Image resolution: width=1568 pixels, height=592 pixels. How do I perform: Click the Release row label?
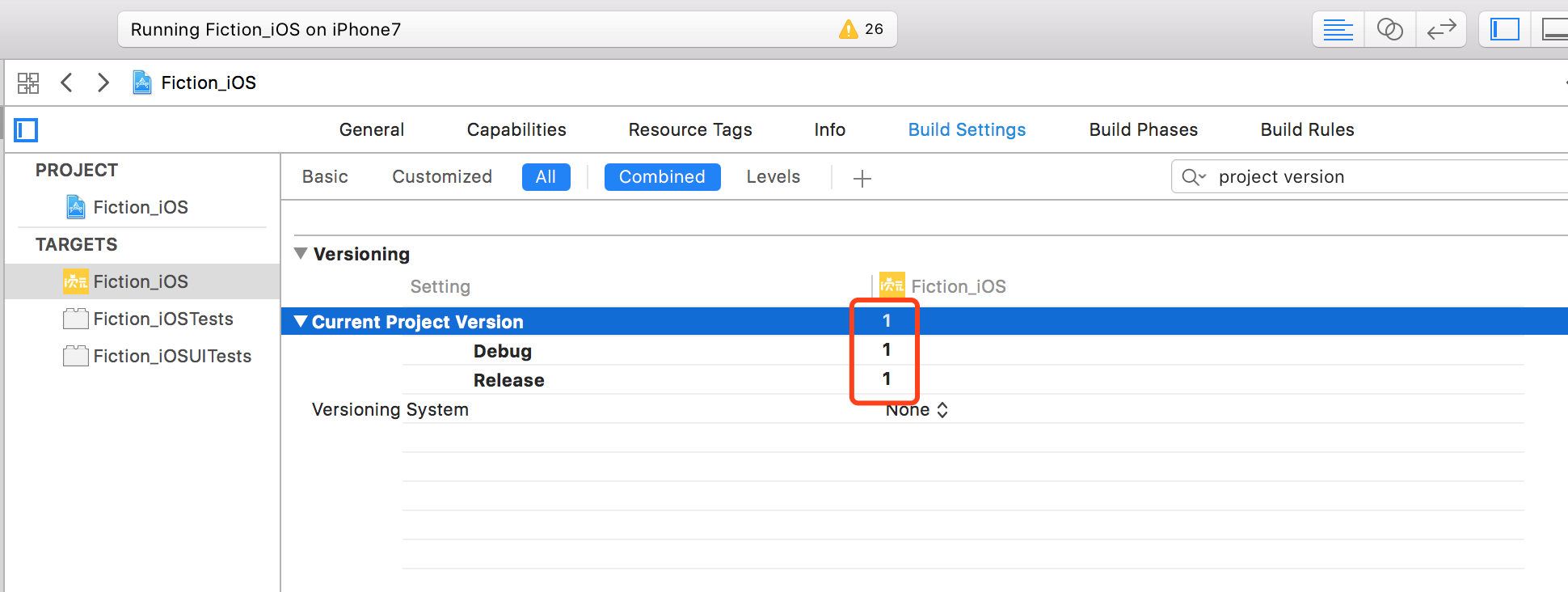coord(509,381)
